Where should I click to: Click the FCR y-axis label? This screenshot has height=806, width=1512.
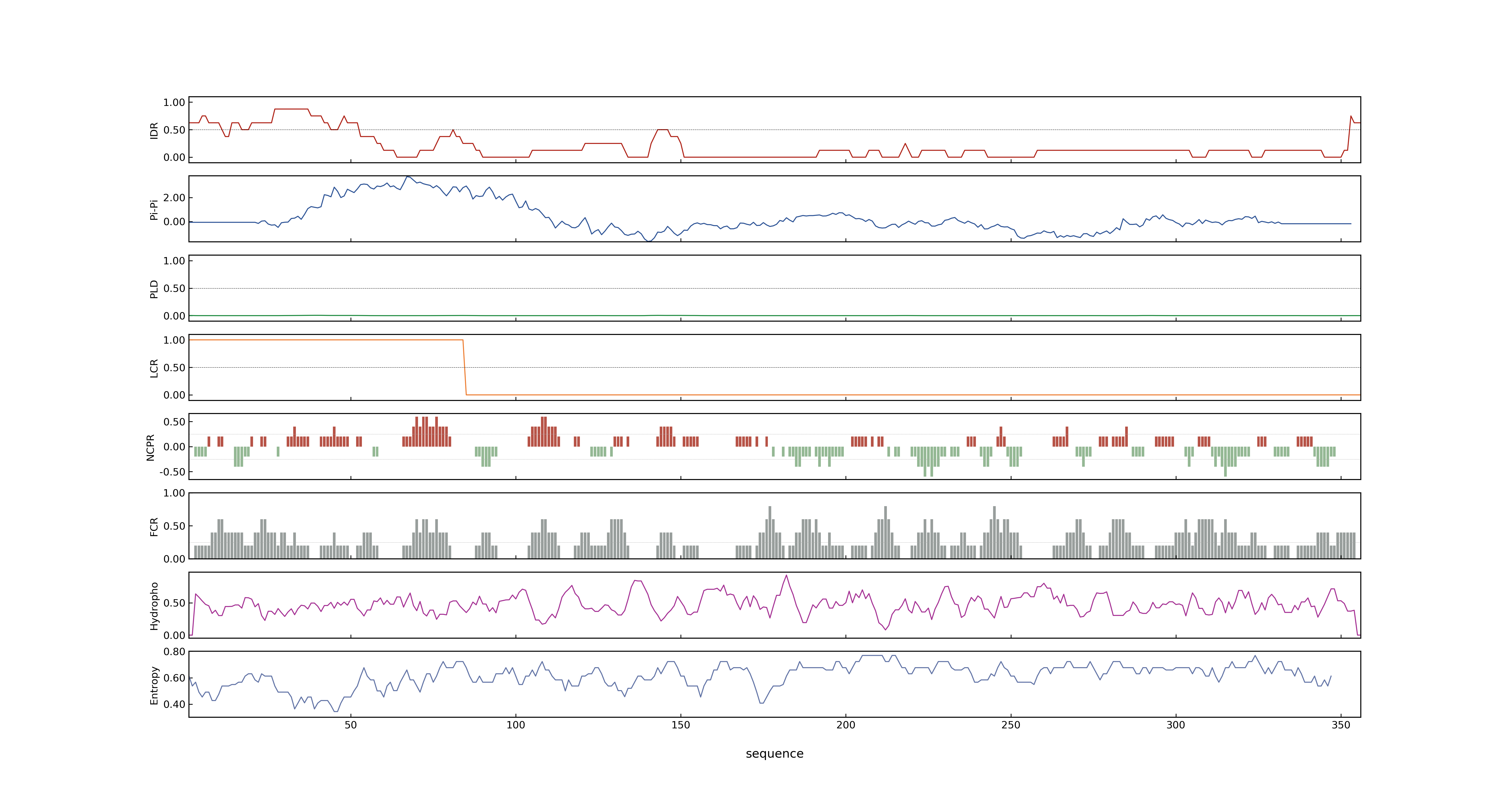tap(154, 526)
